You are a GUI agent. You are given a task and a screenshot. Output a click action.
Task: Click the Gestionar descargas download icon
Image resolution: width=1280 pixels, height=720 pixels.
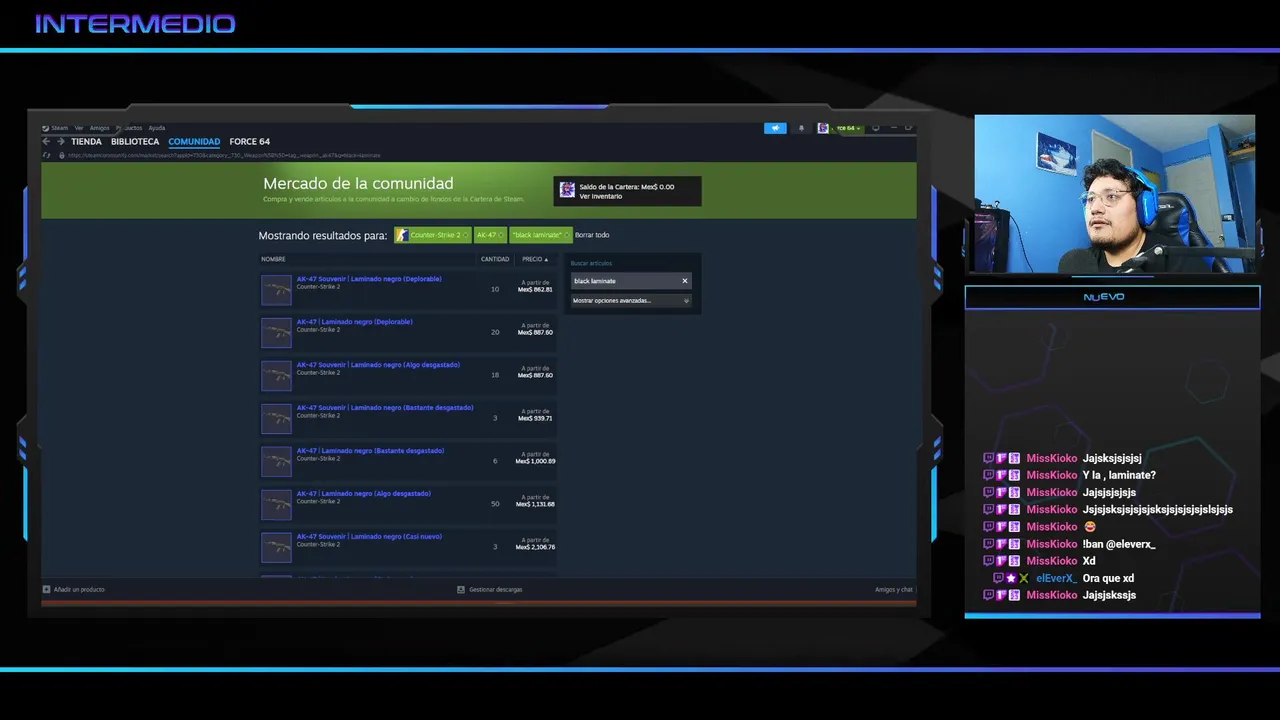(x=461, y=589)
